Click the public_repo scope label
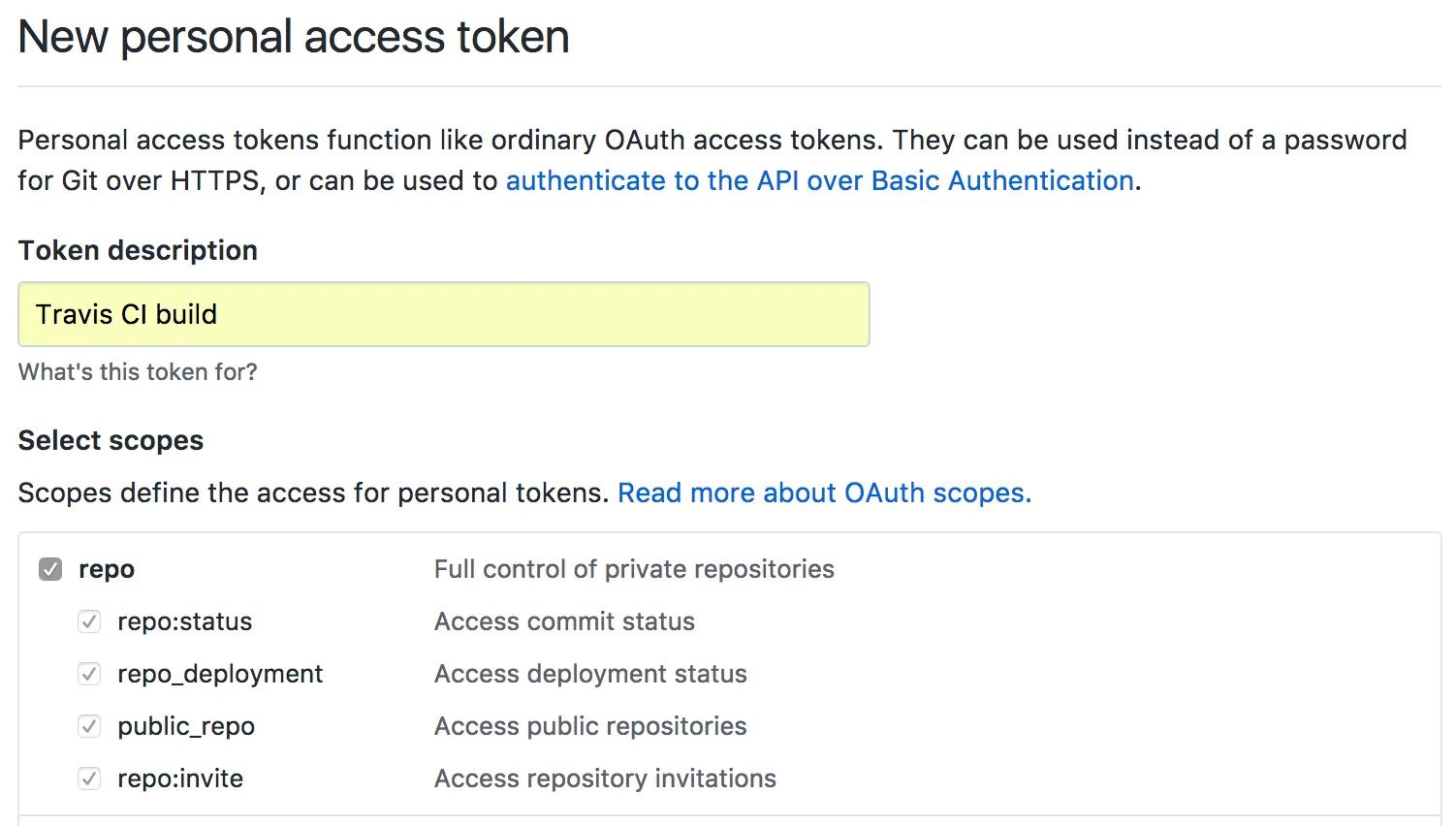 [186, 726]
